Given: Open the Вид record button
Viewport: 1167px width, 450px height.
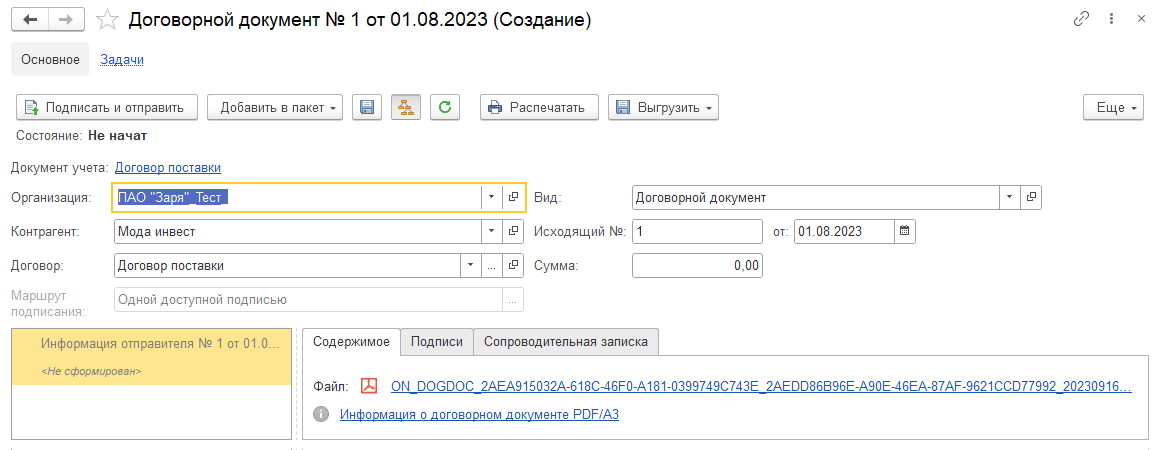Looking at the screenshot, I should pos(1031,197).
